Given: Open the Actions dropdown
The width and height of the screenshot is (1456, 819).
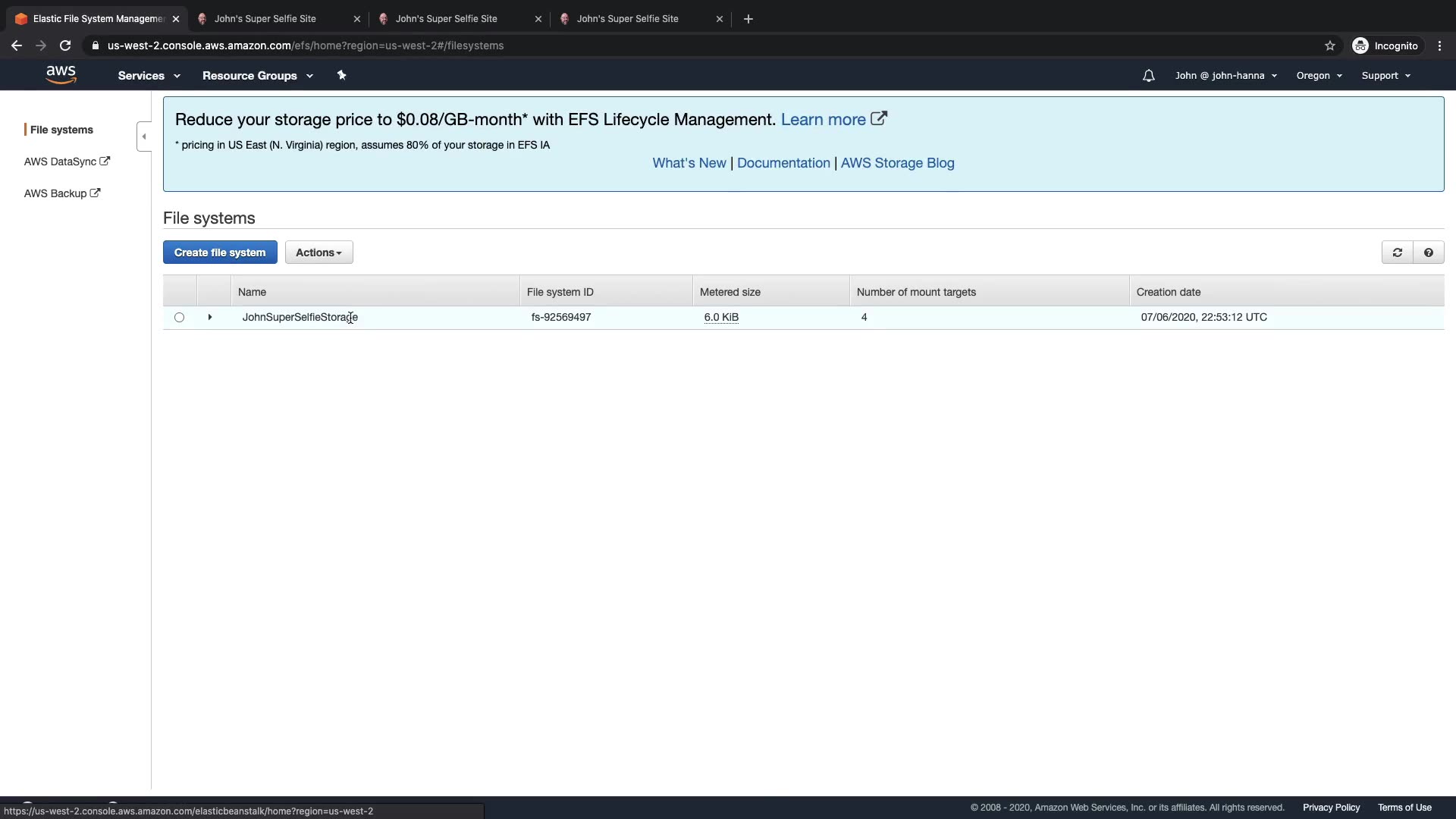Looking at the screenshot, I should [x=318, y=253].
